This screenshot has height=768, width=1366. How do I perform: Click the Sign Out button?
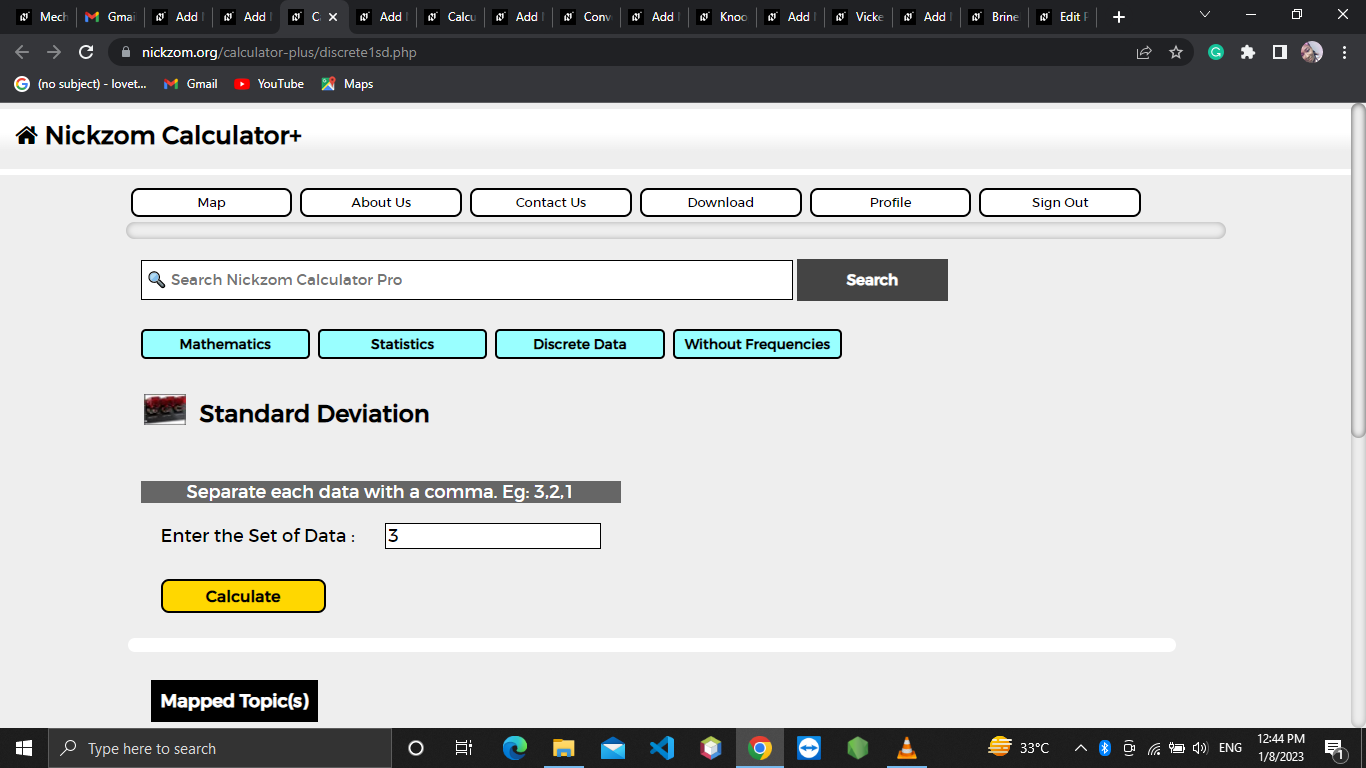pos(1060,202)
